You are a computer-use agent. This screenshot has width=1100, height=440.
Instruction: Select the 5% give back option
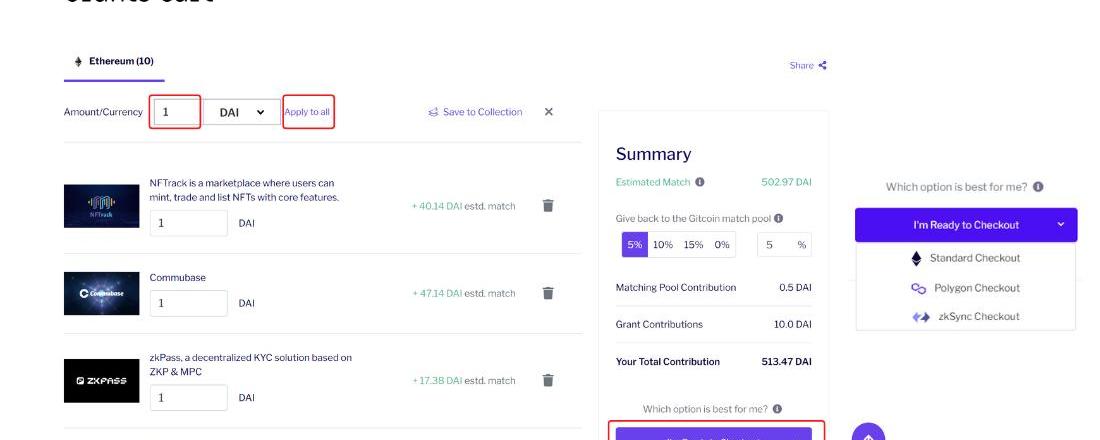coord(634,244)
